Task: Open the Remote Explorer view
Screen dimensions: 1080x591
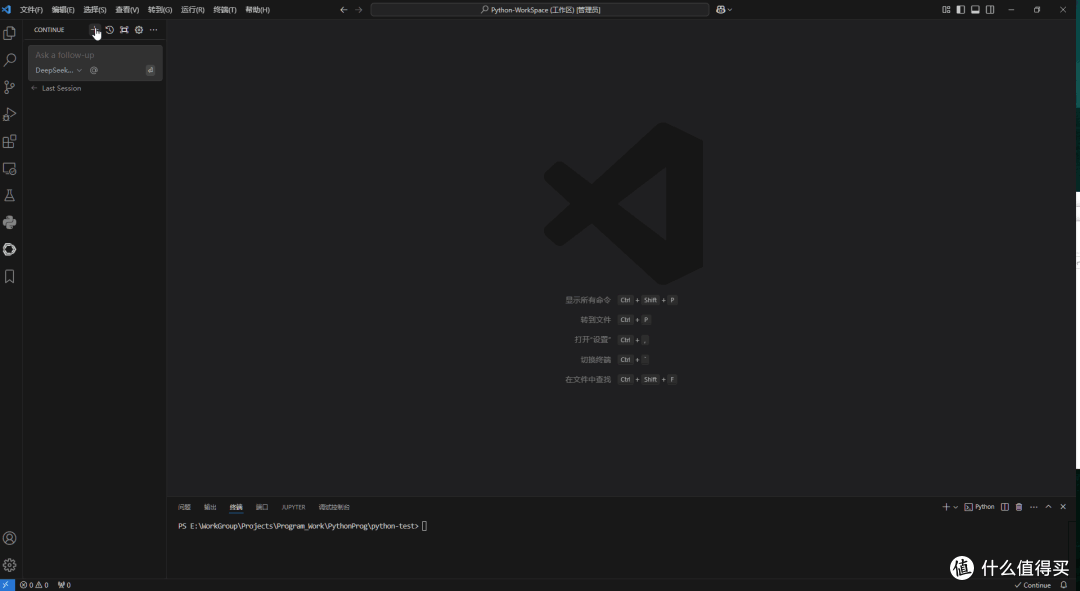Action: point(10,168)
